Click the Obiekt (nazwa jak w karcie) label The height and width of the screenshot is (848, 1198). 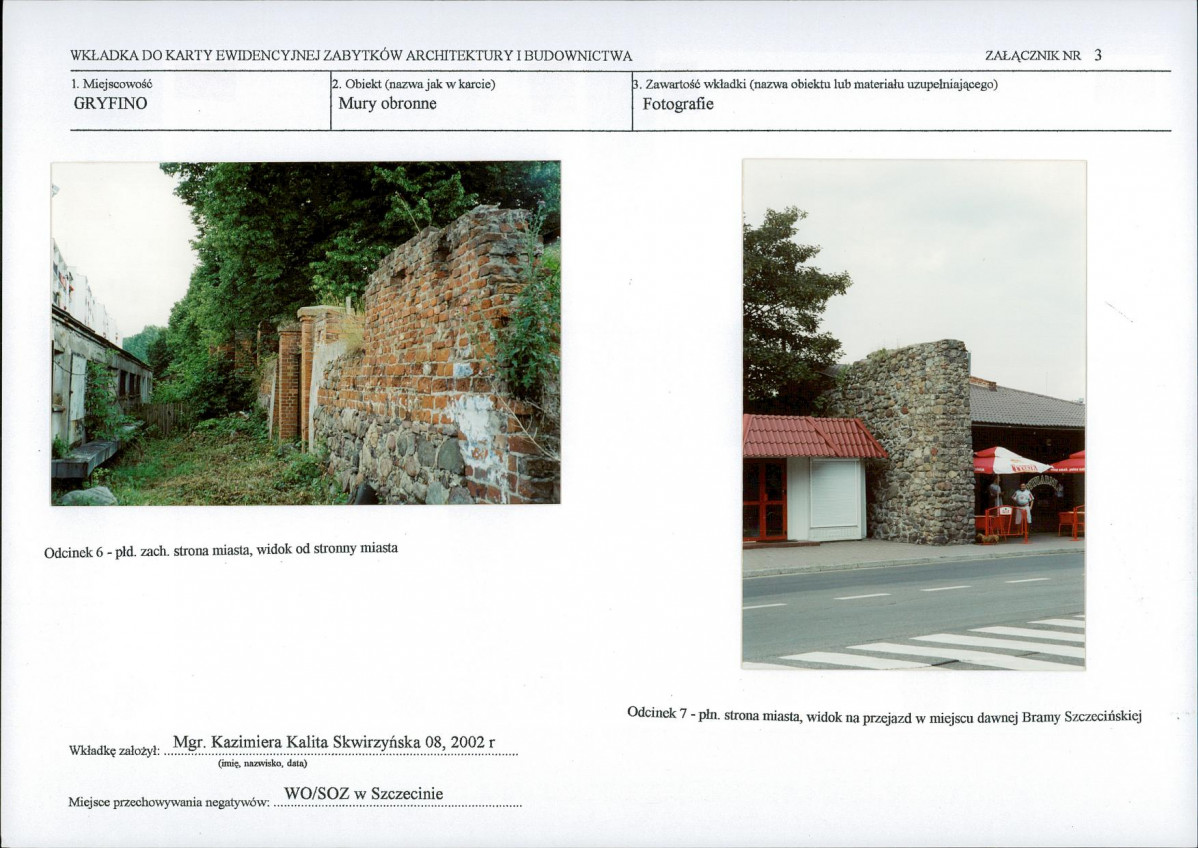coord(414,84)
